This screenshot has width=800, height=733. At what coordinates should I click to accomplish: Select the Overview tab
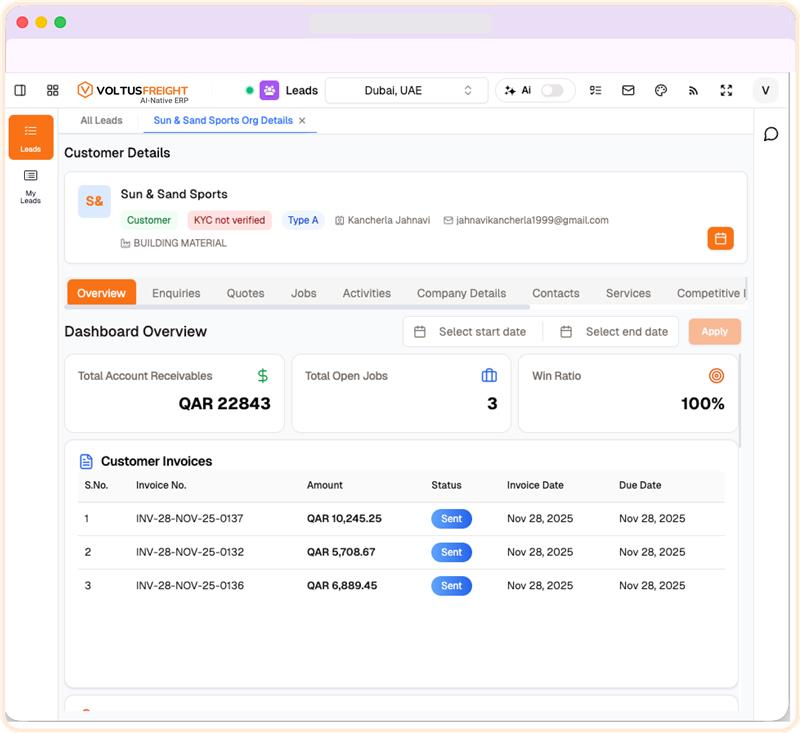coord(102,293)
